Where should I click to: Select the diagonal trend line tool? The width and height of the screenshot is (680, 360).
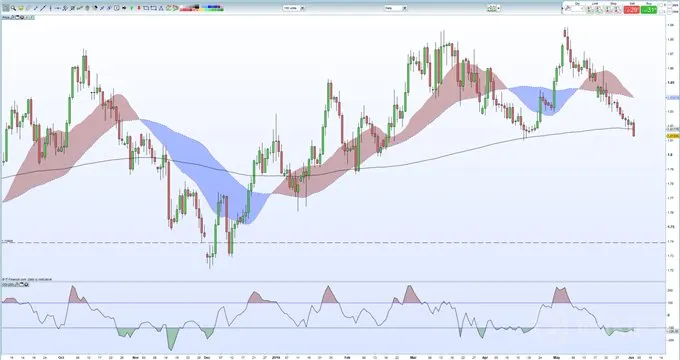pos(43,8)
